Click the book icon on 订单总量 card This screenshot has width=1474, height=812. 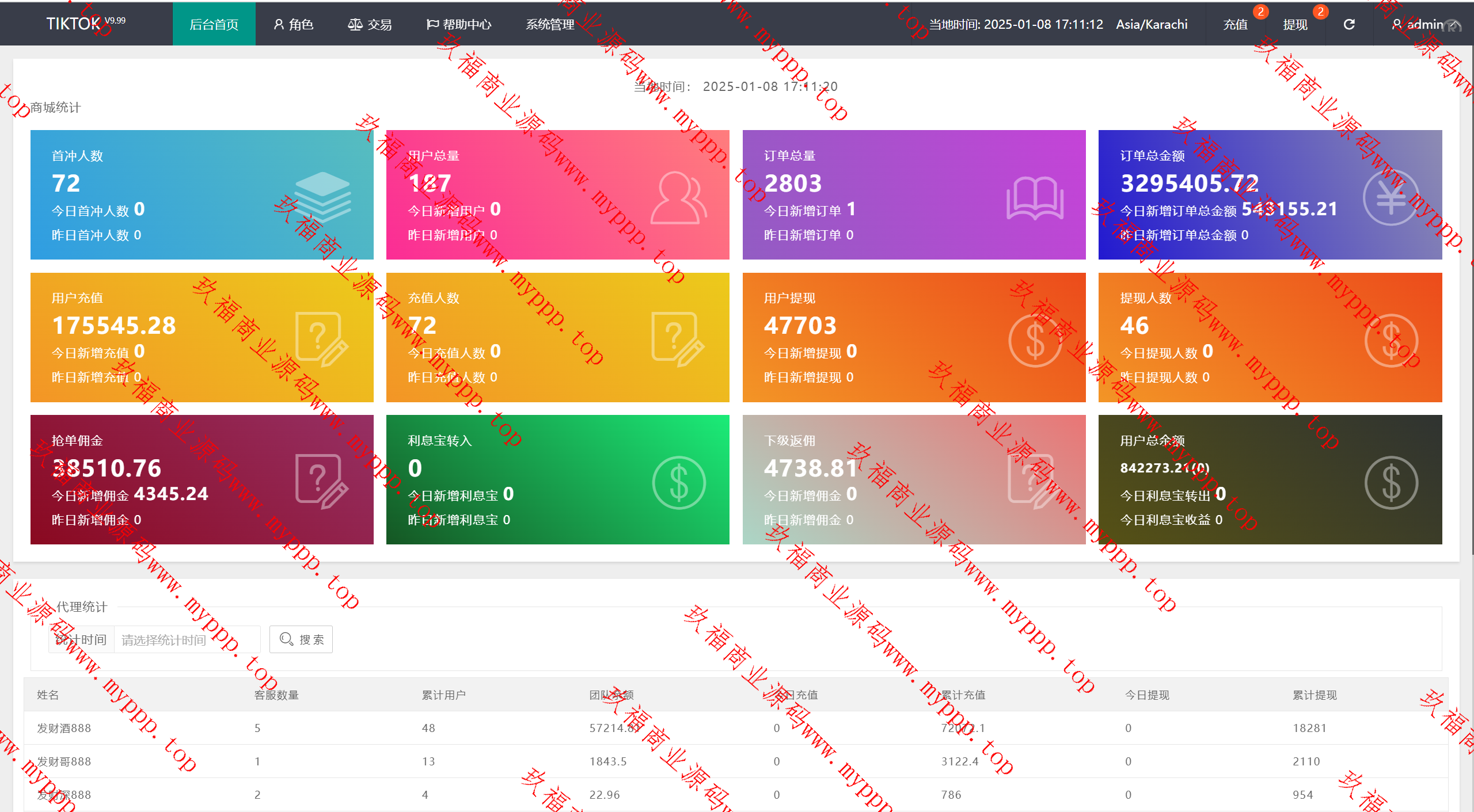pos(1035,197)
